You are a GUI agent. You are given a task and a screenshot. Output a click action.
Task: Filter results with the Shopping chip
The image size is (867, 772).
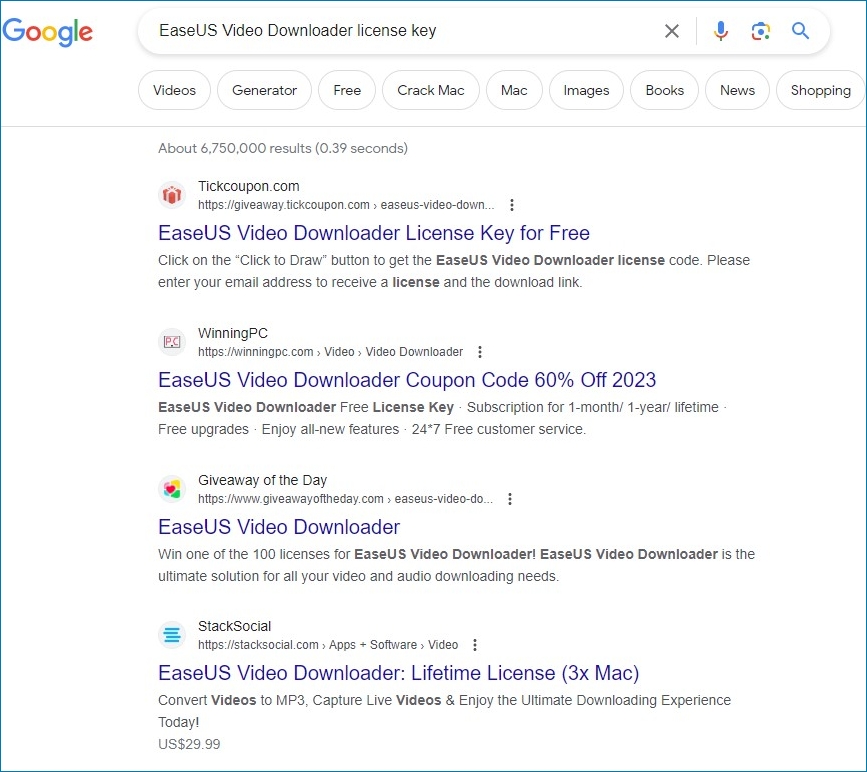[820, 90]
